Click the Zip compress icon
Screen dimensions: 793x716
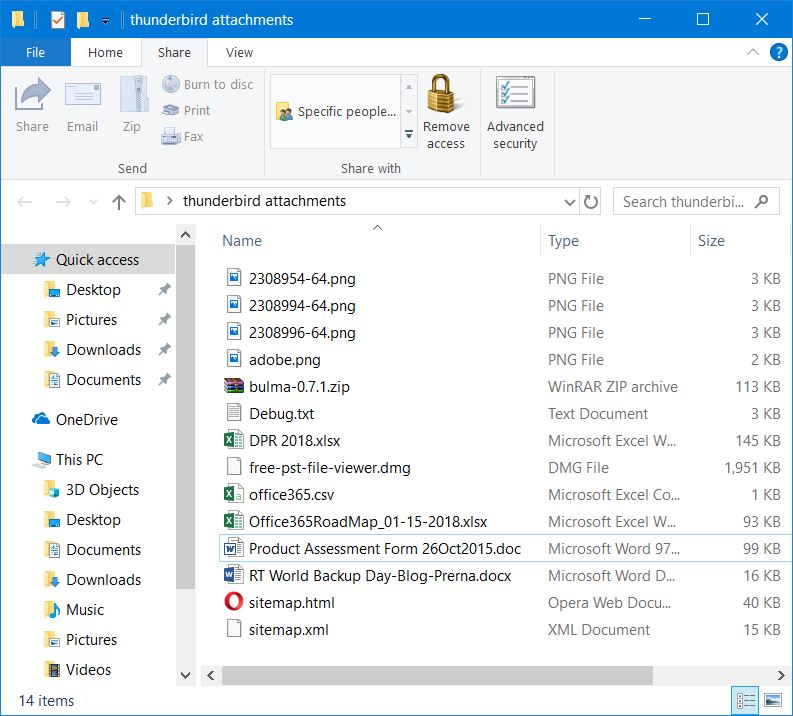point(134,94)
